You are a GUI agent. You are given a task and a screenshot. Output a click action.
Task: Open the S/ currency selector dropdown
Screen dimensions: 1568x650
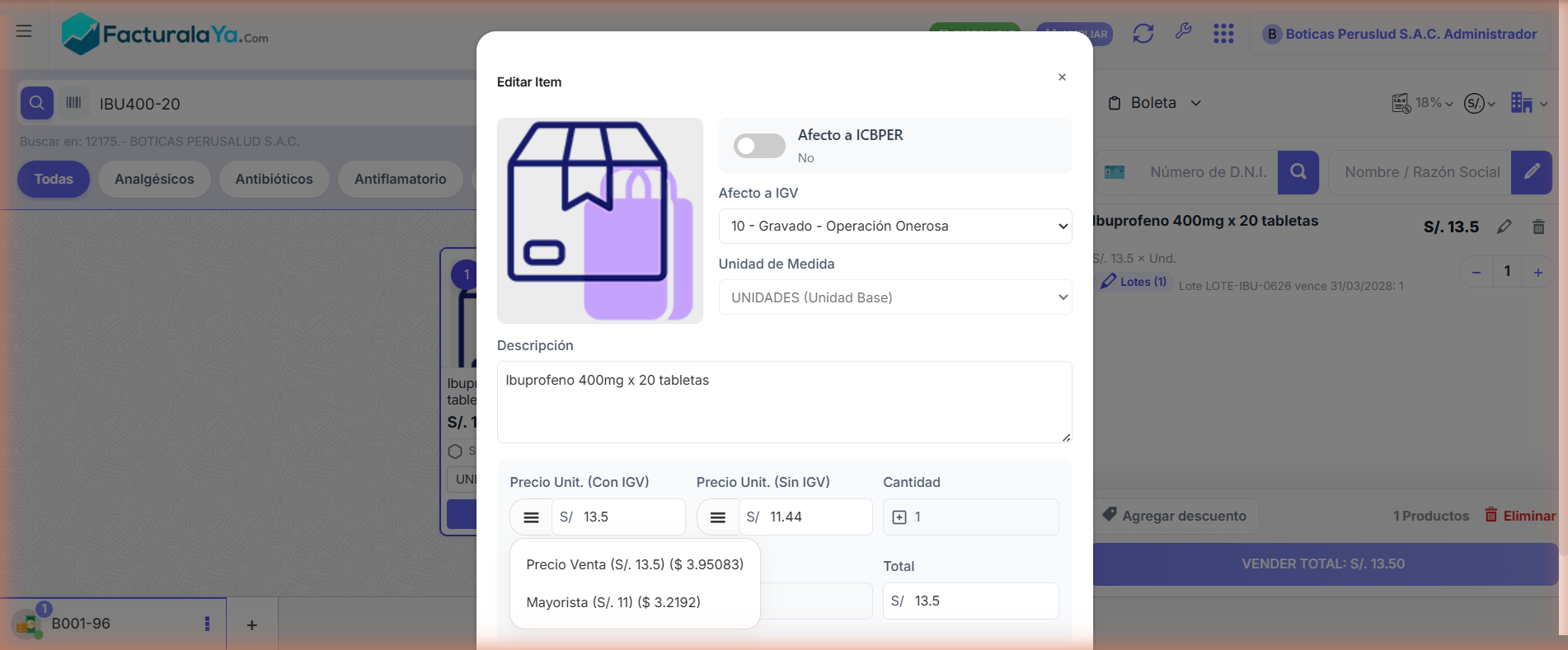point(1480,103)
